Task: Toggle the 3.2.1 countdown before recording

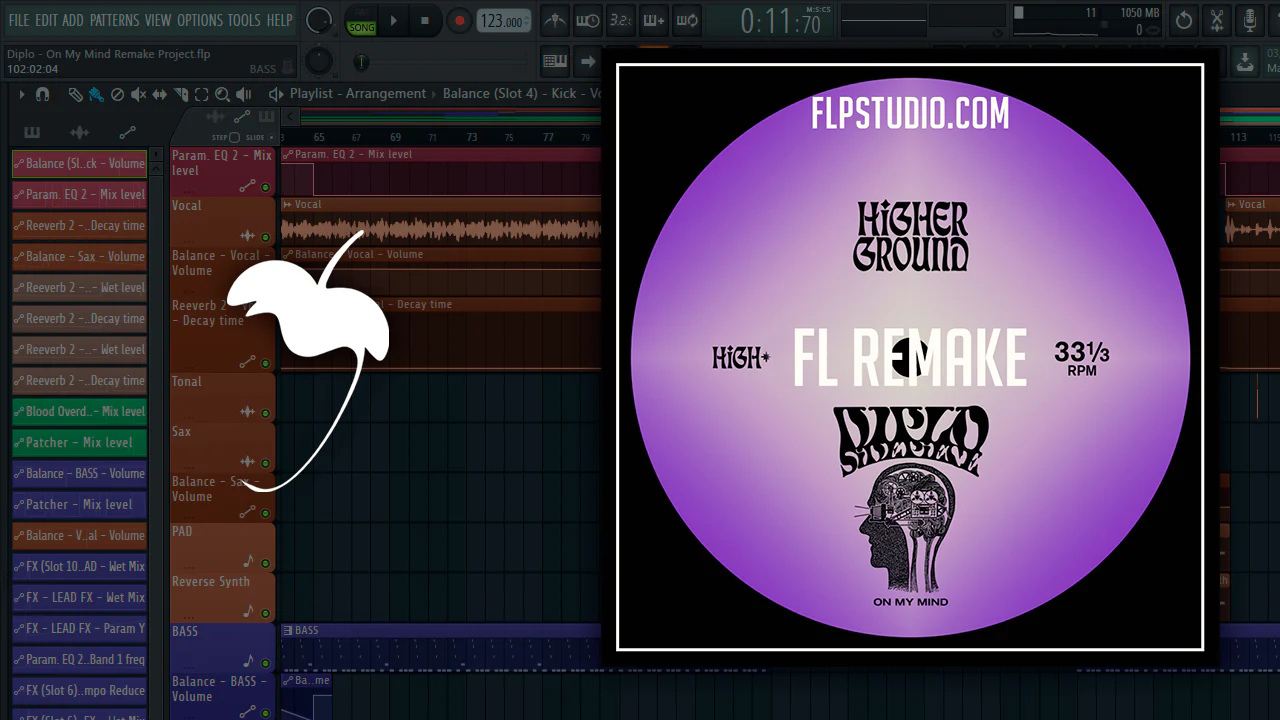Action: click(x=621, y=20)
